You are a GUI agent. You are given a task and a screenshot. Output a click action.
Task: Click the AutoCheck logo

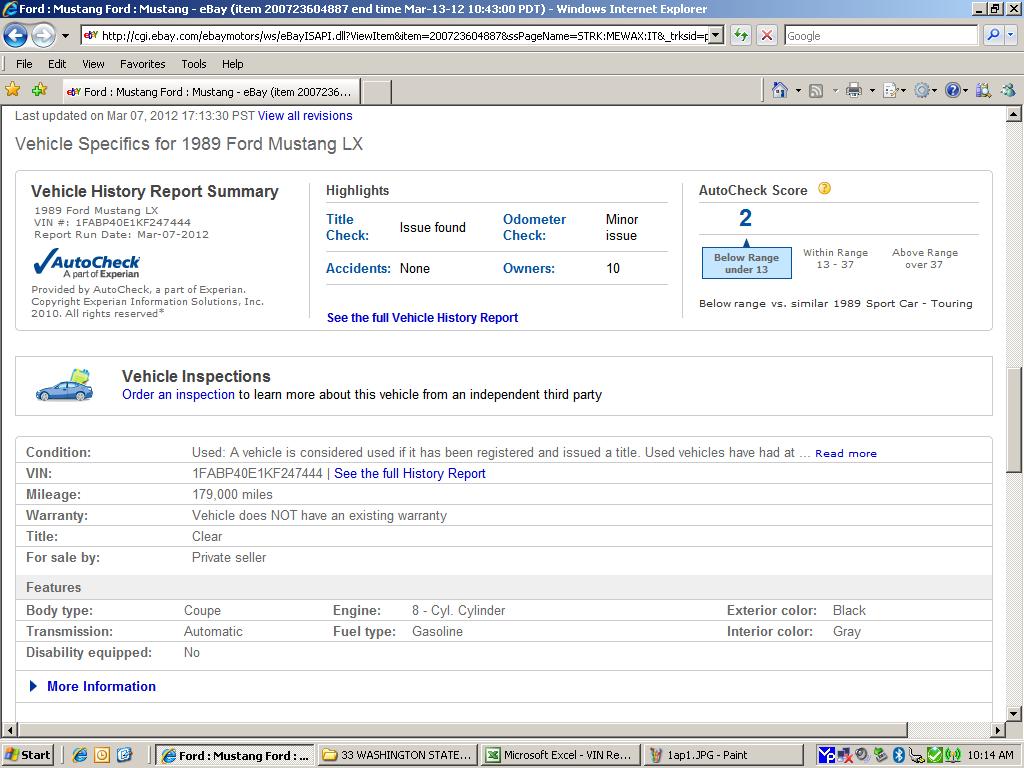click(86, 264)
